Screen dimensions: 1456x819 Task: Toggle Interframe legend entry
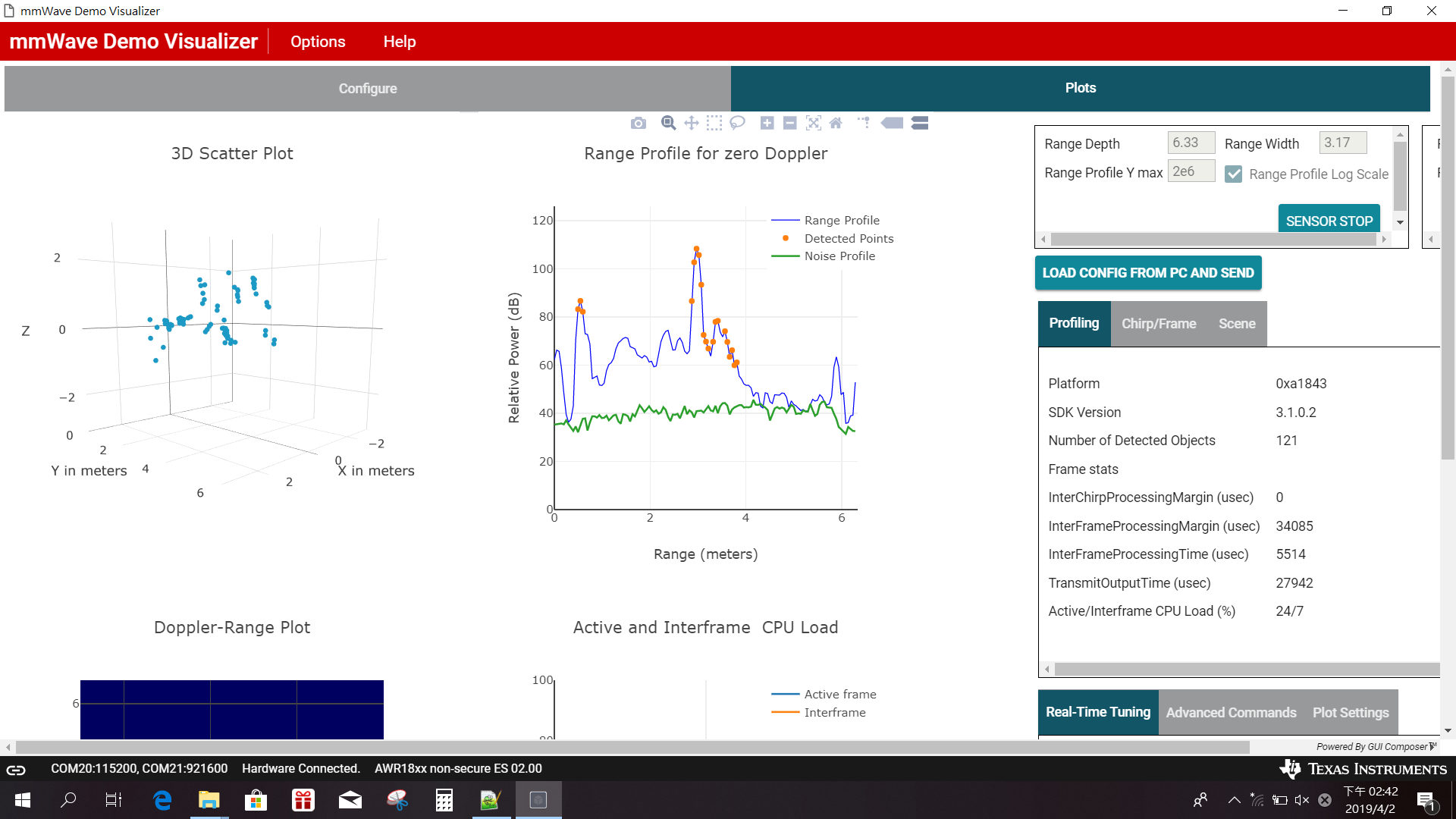point(818,713)
